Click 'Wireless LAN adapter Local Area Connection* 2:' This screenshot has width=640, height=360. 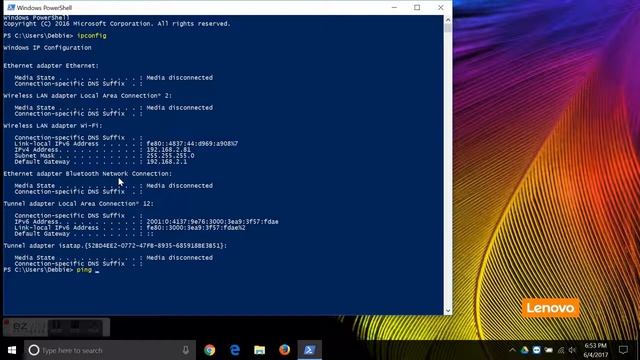tap(88, 96)
